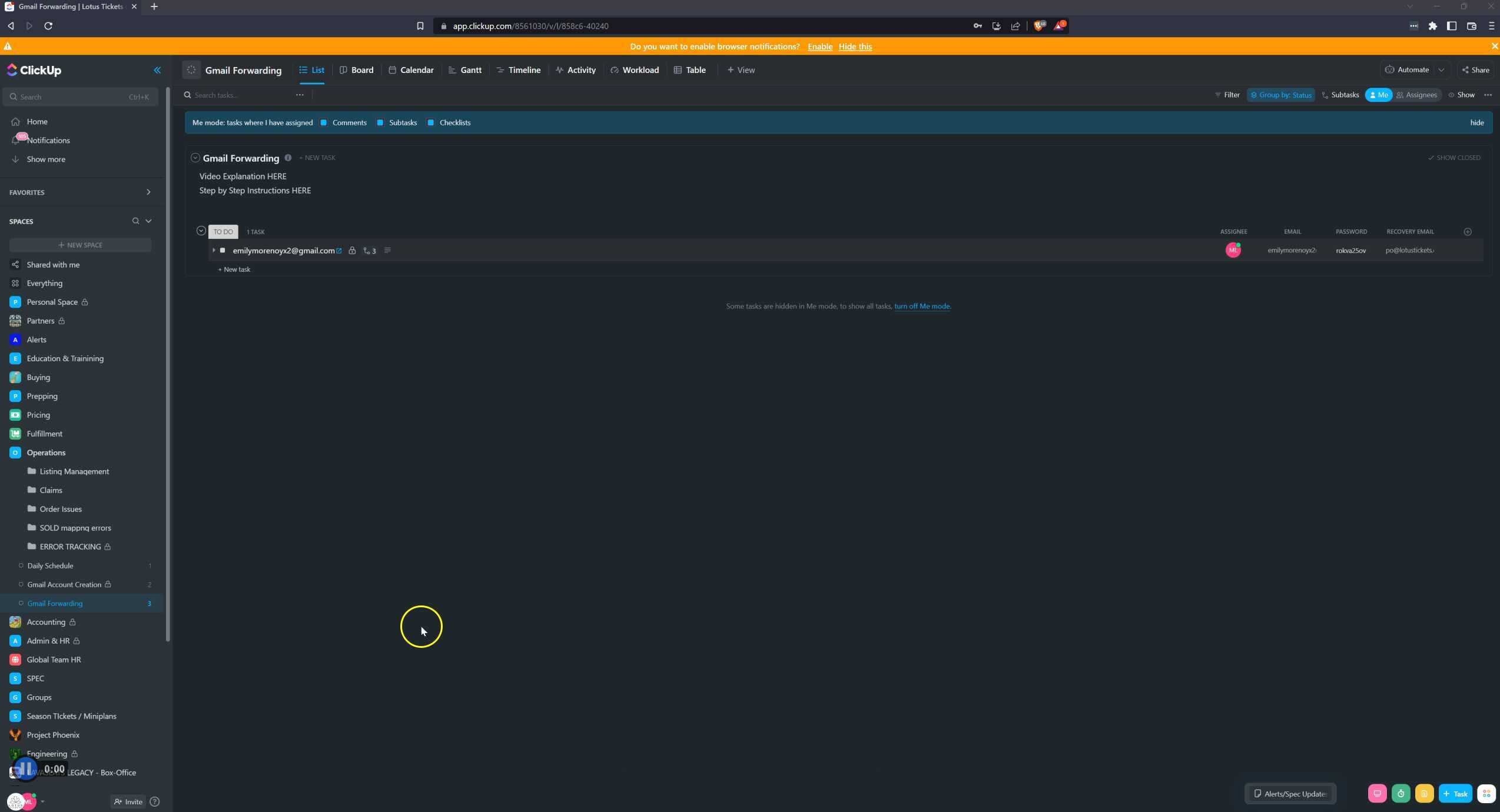The width and height of the screenshot is (1500, 812).
Task: Click the help question mark icon
Action: [155, 801]
